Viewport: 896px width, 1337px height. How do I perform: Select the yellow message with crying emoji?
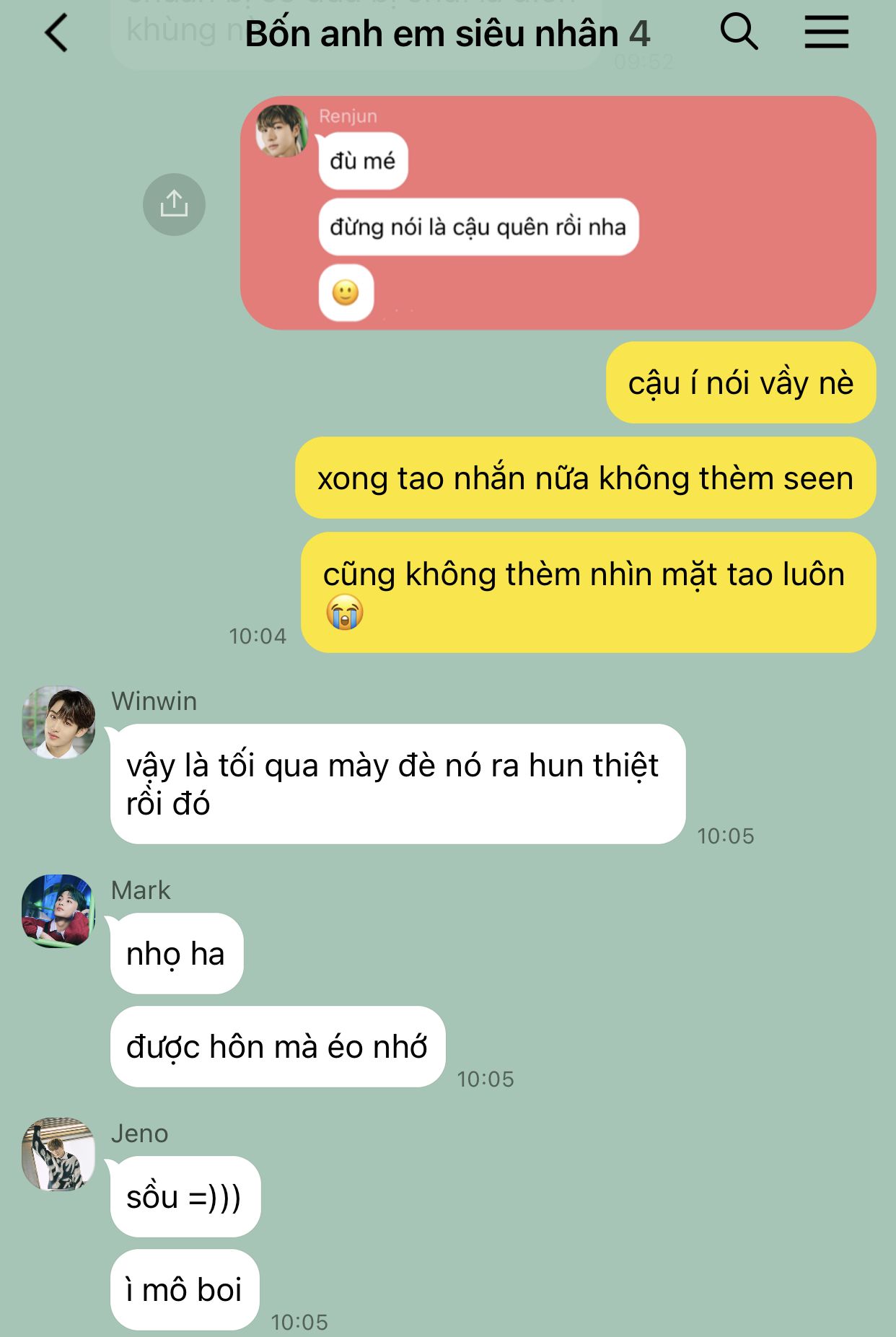pos(588,592)
